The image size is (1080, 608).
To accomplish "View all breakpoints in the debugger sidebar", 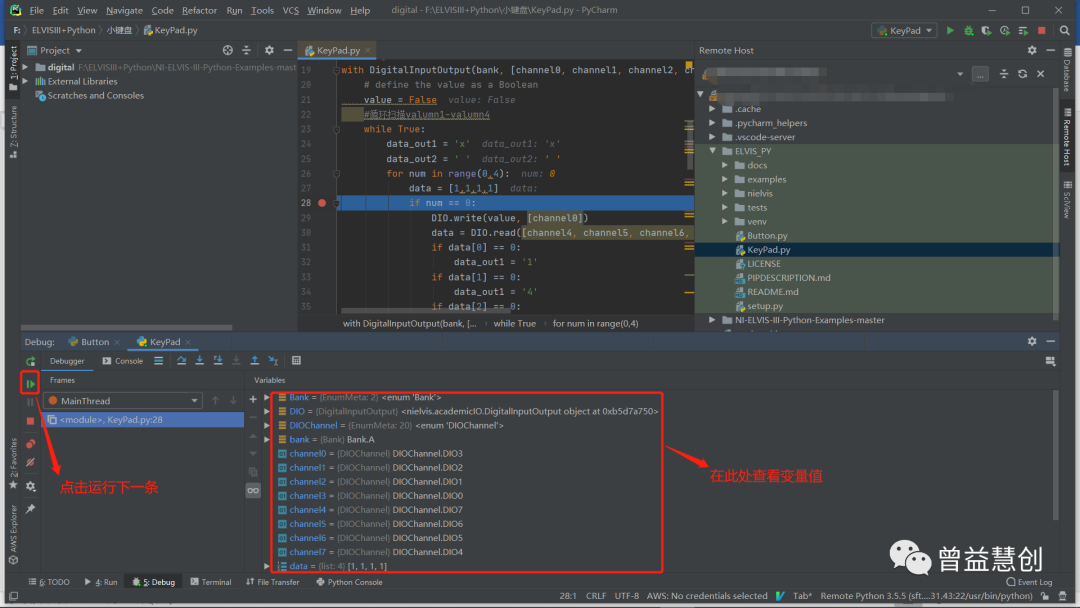I will 30,444.
